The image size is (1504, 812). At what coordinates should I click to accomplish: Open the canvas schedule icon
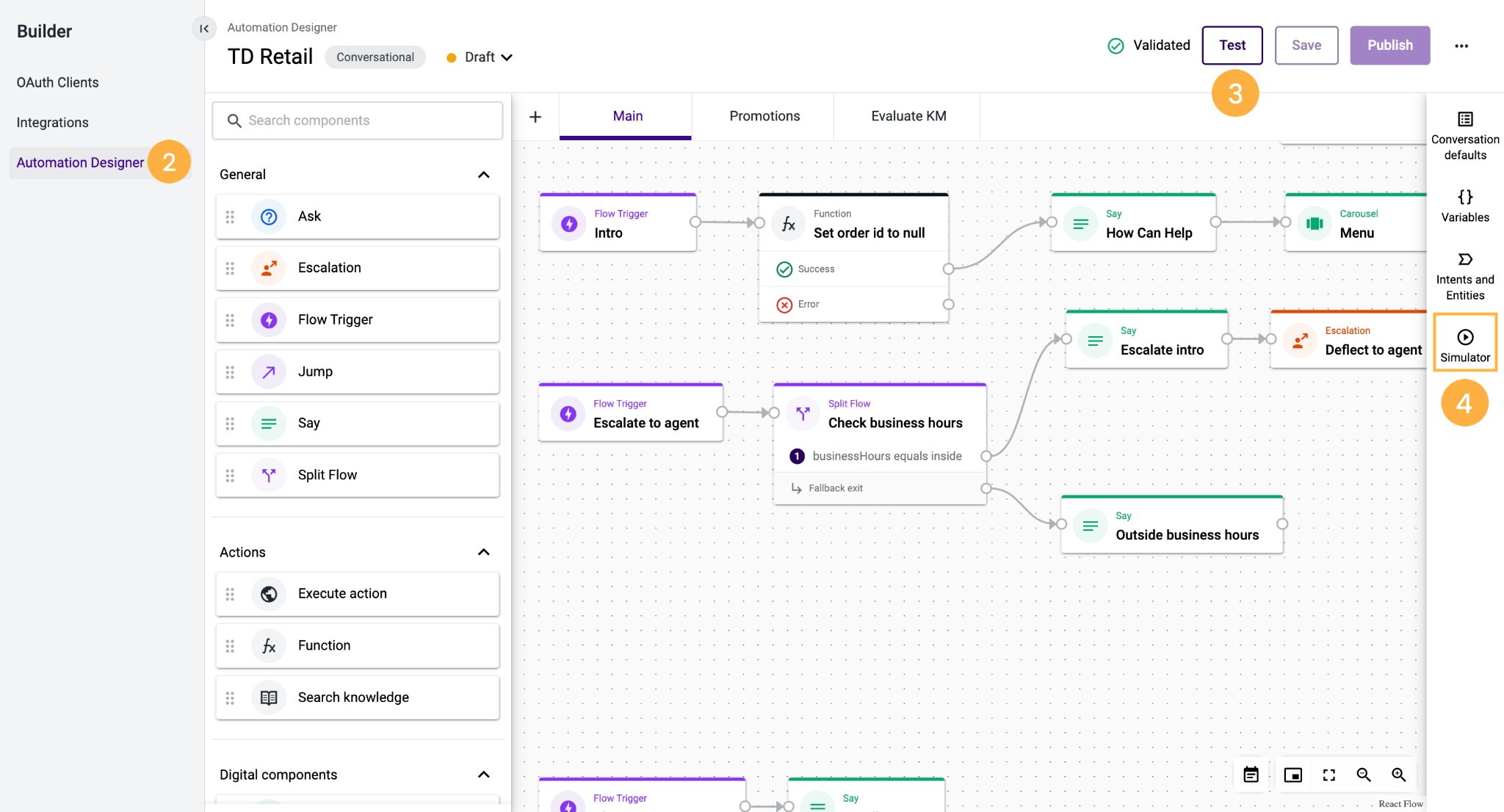[1251, 775]
